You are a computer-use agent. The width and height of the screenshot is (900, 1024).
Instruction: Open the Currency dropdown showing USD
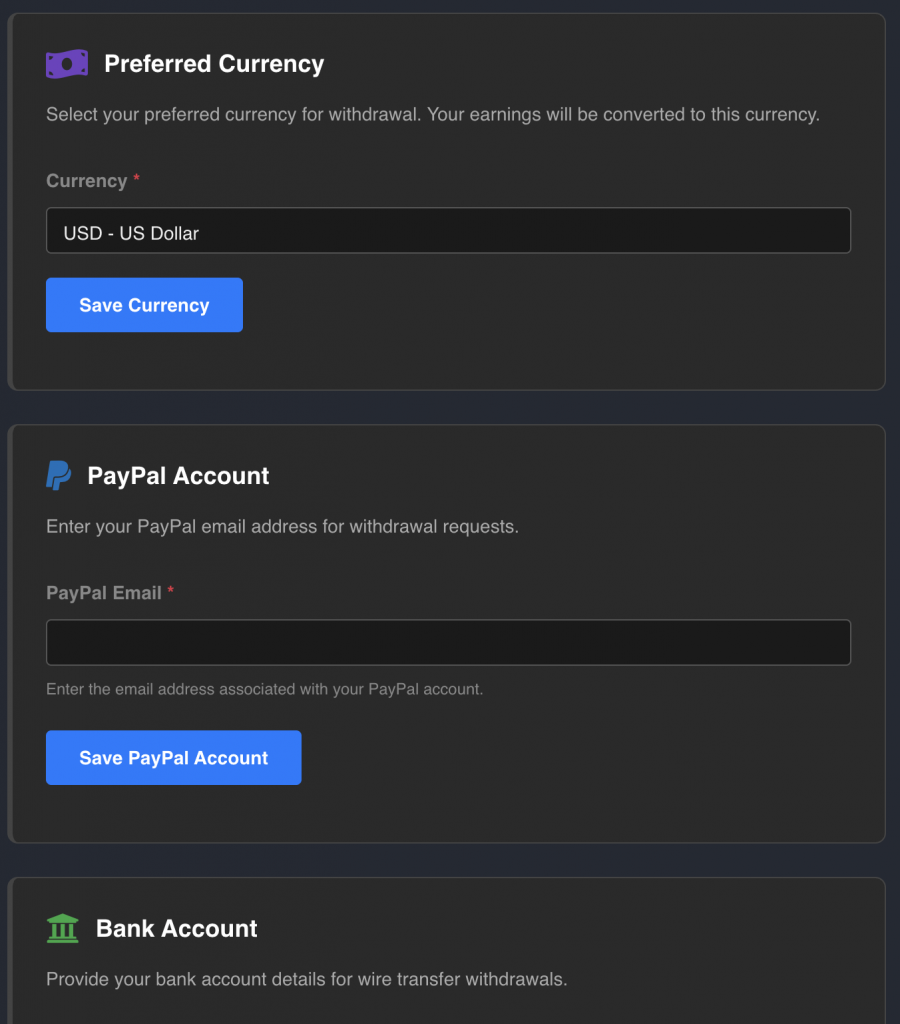pyautogui.click(x=448, y=231)
